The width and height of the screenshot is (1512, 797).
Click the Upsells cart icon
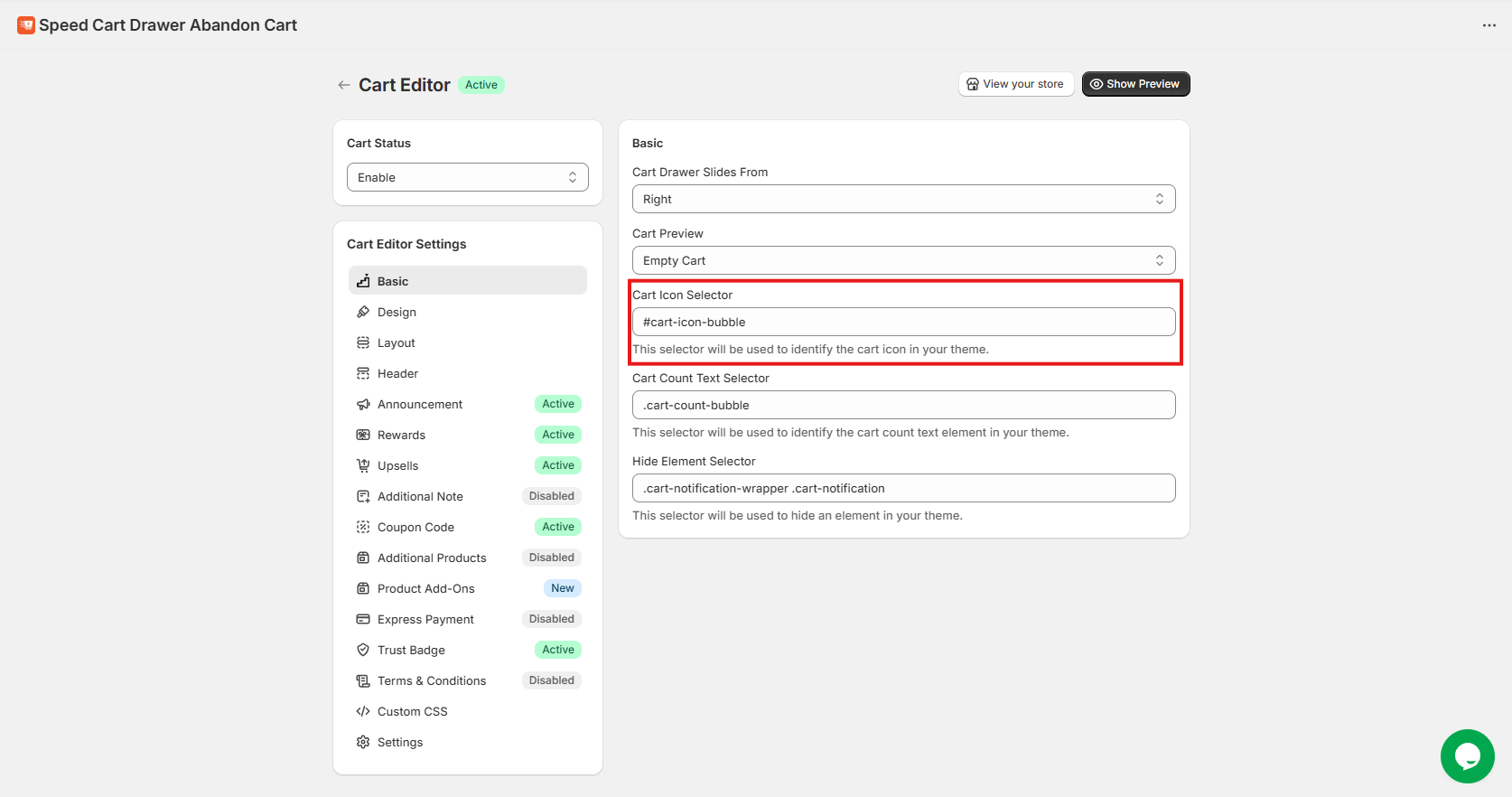[363, 465]
